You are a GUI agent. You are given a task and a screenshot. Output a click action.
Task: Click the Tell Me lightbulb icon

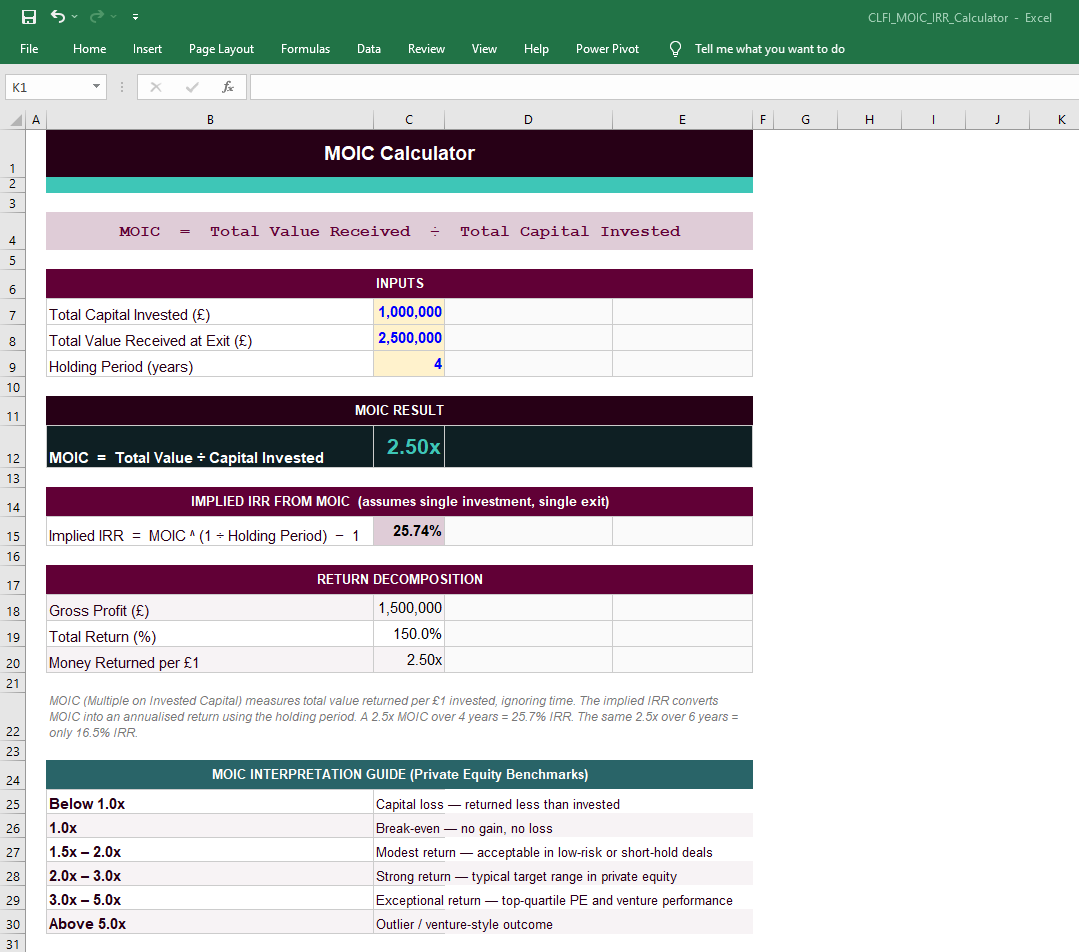coord(675,48)
